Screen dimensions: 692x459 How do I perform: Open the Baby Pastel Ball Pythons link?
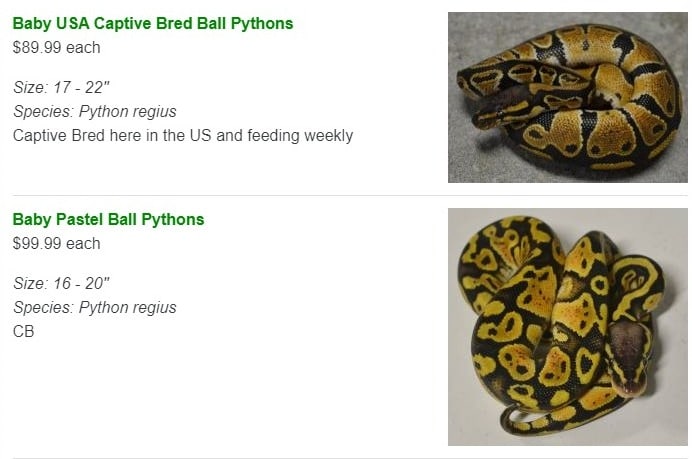108,219
